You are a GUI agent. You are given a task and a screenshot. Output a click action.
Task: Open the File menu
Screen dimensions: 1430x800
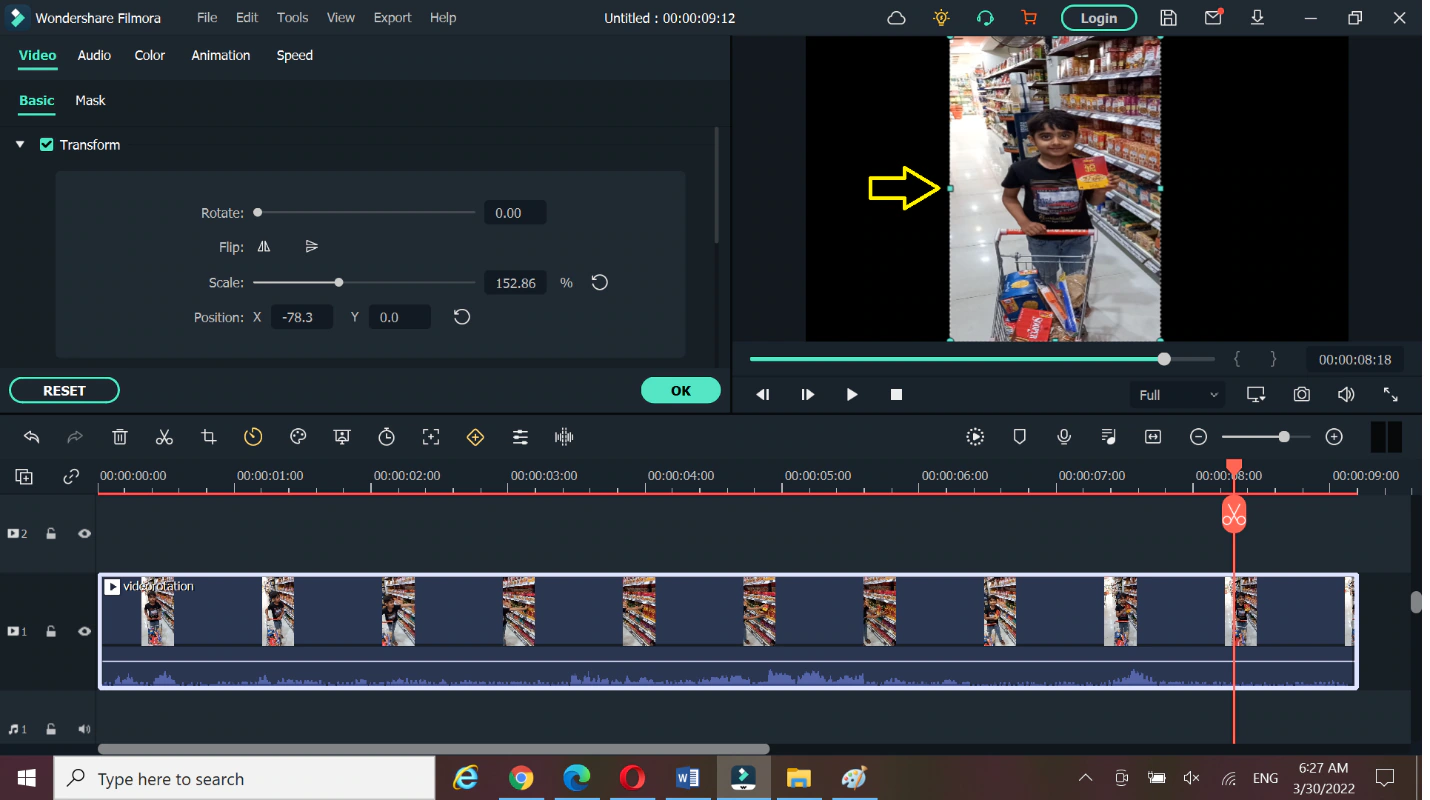coord(207,18)
